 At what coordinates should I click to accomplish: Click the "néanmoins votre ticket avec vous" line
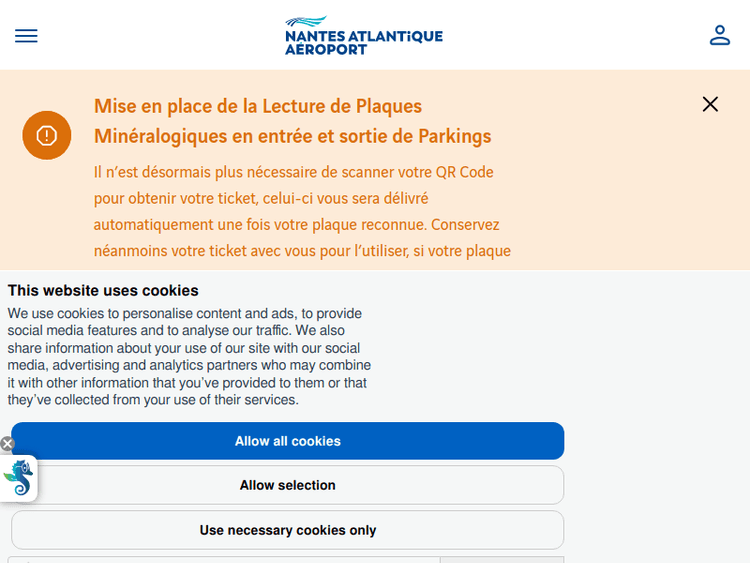302,251
